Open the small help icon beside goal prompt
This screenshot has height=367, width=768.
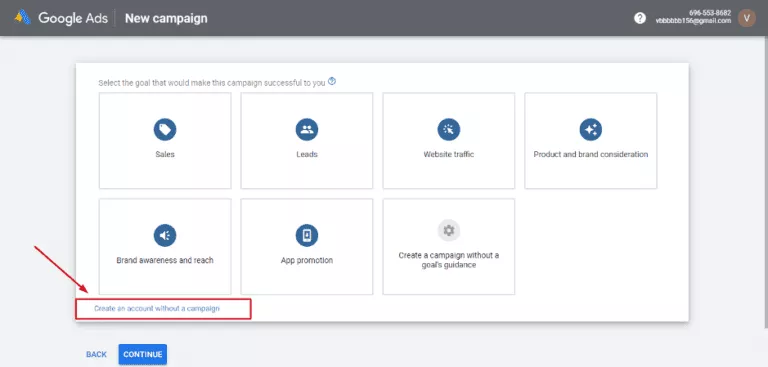click(x=332, y=81)
